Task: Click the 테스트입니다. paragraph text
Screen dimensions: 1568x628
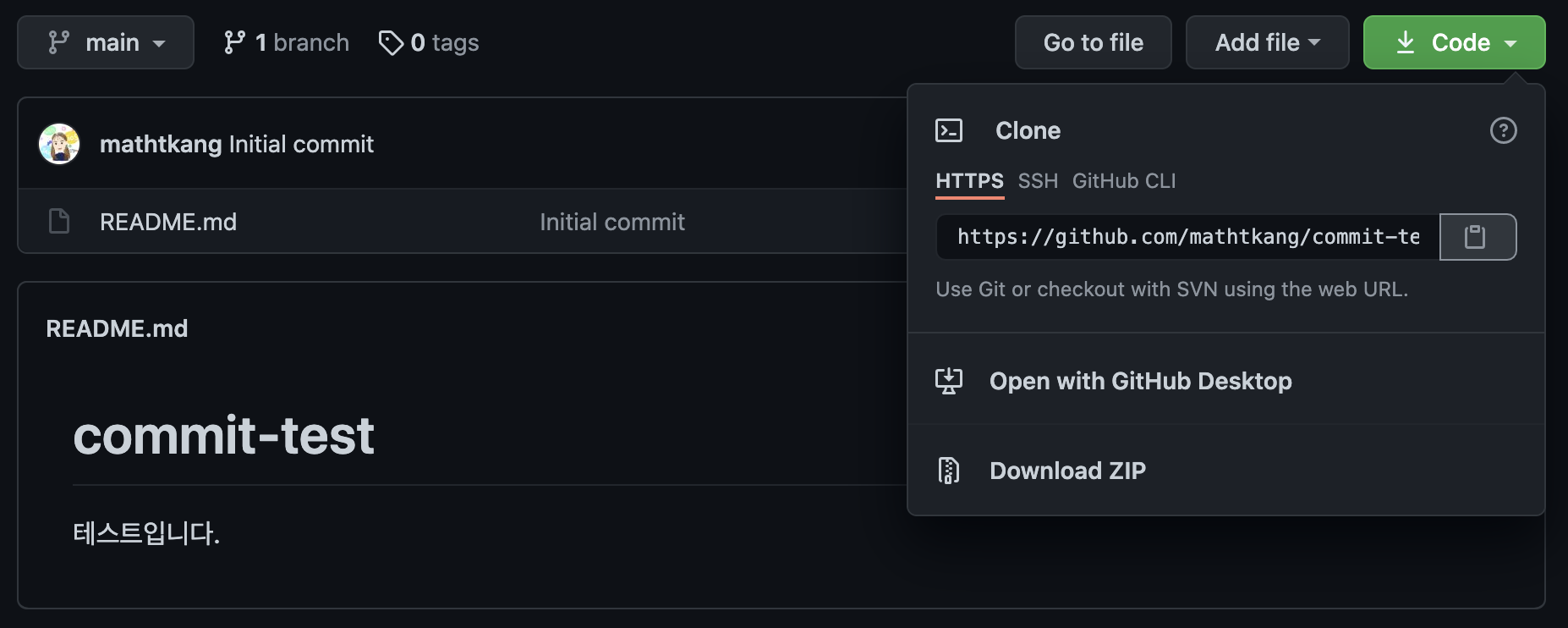Action: (x=146, y=533)
